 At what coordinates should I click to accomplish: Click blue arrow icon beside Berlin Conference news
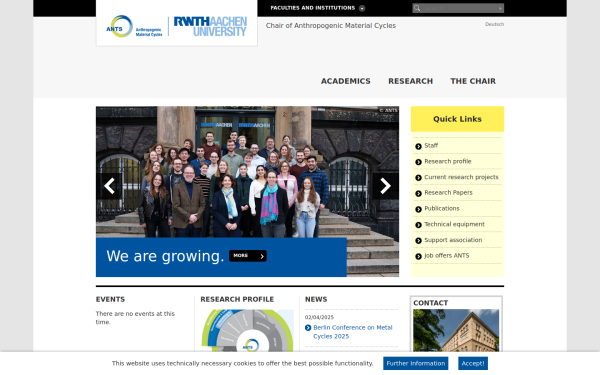point(308,328)
